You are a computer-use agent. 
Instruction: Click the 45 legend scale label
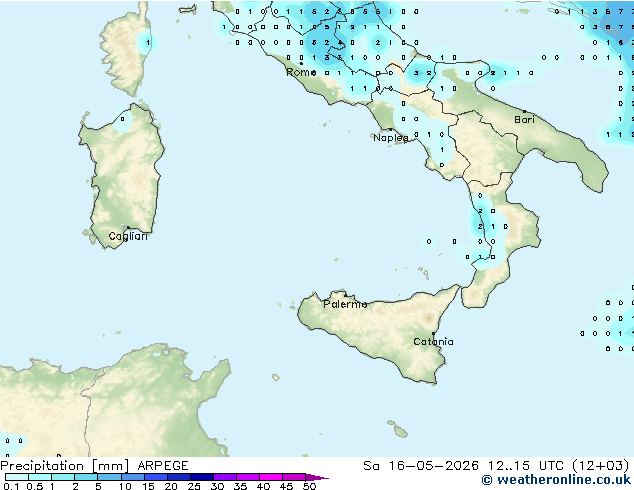point(286,486)
